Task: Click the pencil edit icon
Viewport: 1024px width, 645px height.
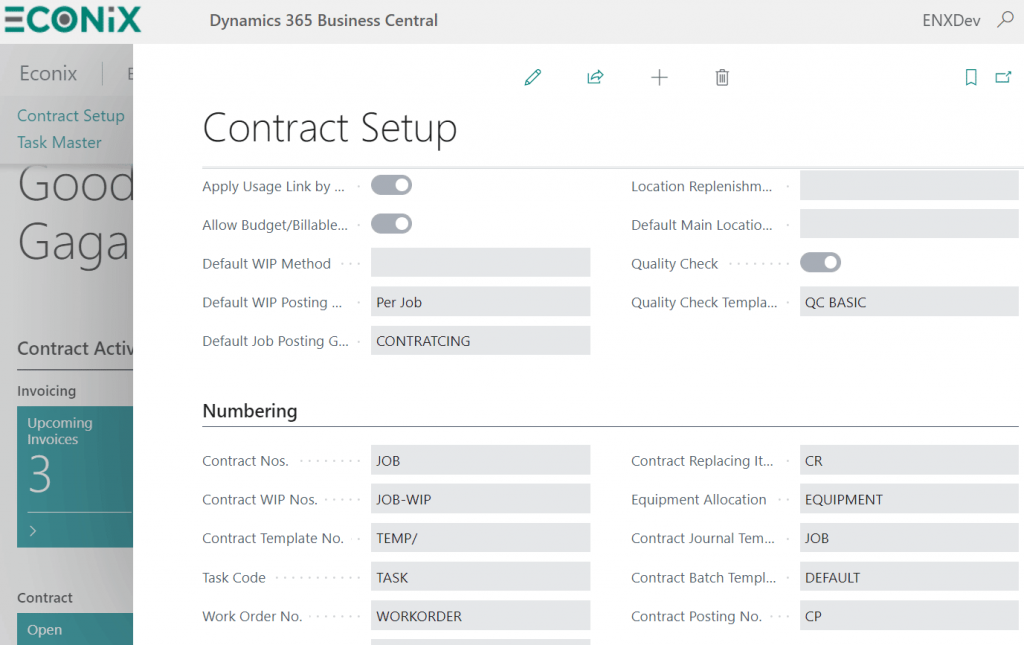Action: click(x=533, y=77)
